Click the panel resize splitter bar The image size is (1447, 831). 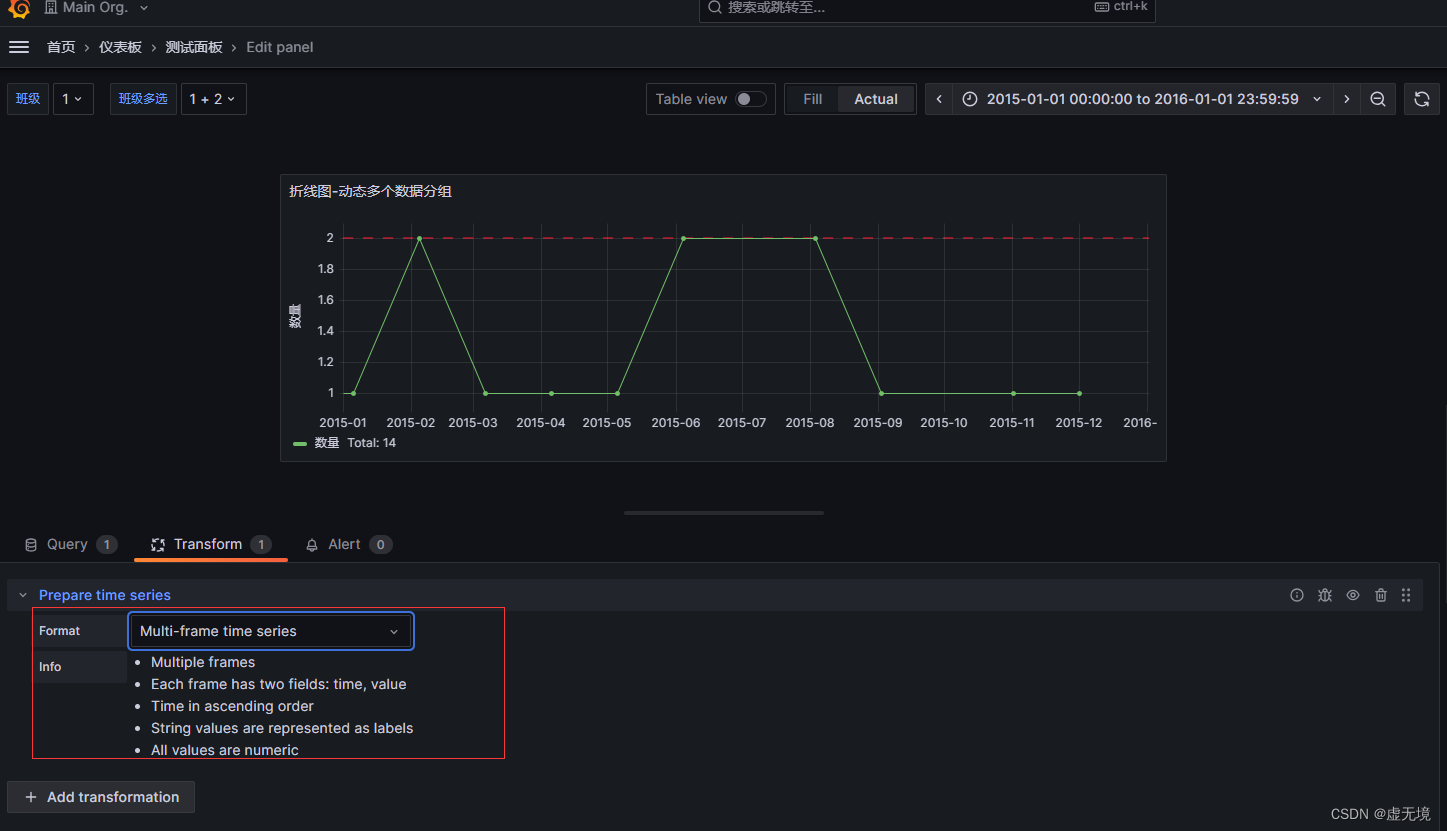tap(724, 513)
